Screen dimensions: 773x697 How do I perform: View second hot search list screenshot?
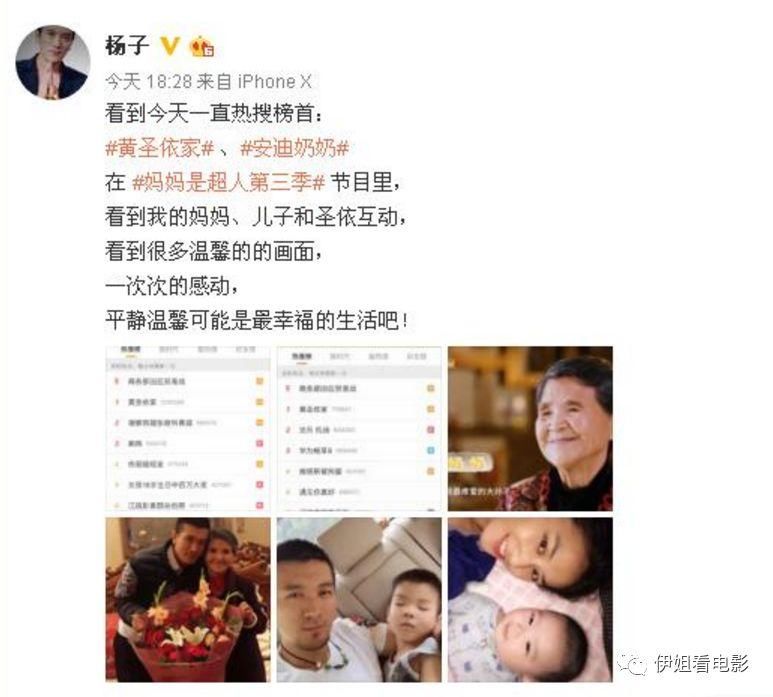(359, 428)
